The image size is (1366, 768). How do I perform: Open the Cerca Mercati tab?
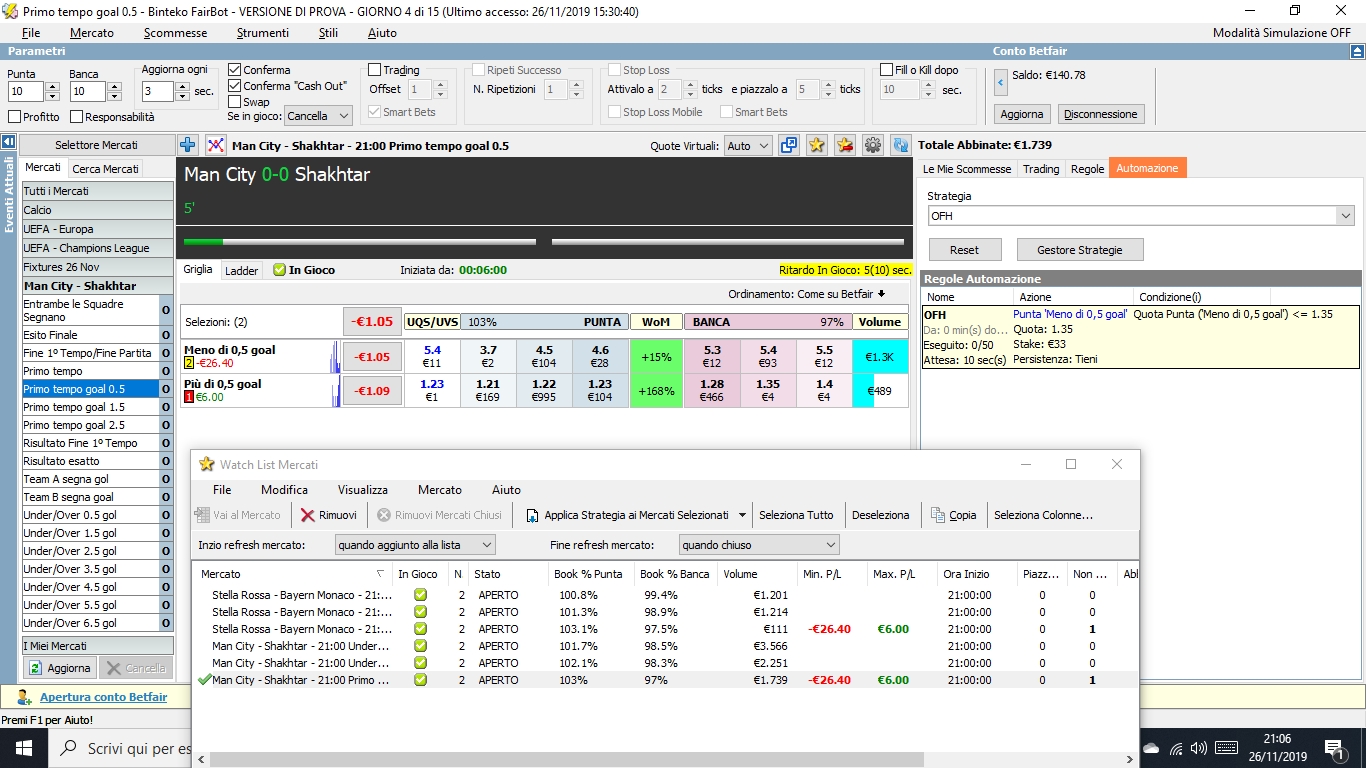click(x=106, y=168)
